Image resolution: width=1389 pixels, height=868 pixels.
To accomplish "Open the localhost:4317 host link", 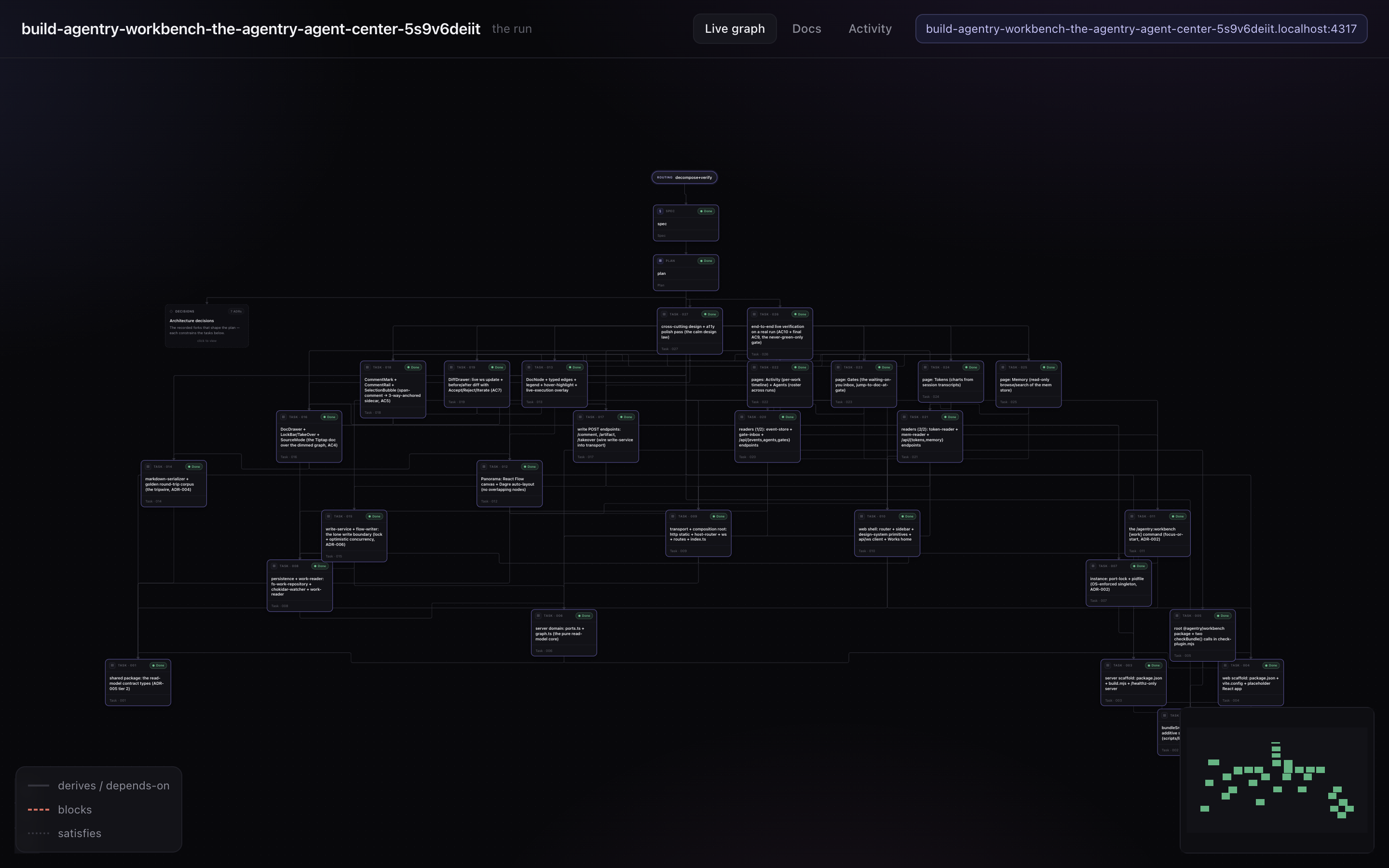I will coord(1141,29).
